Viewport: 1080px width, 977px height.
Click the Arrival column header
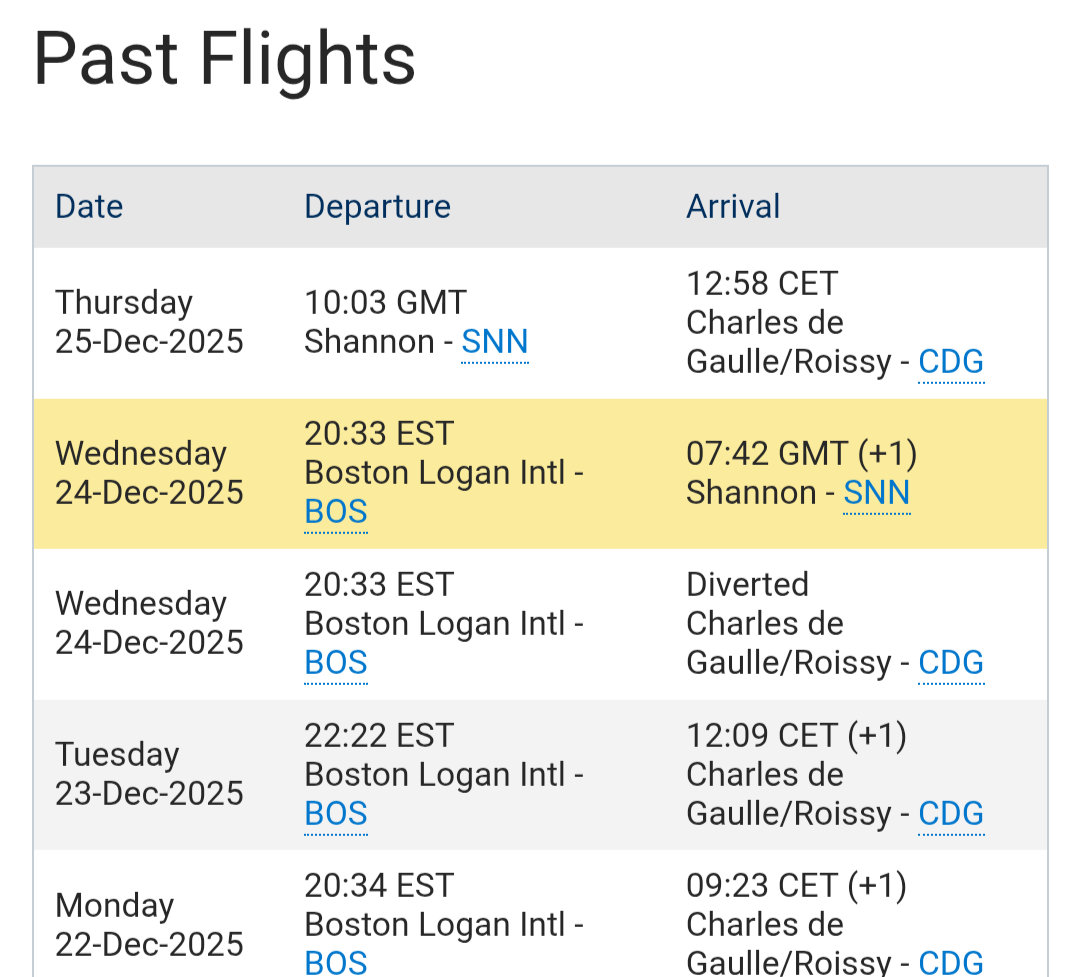[x=732, y=207]
